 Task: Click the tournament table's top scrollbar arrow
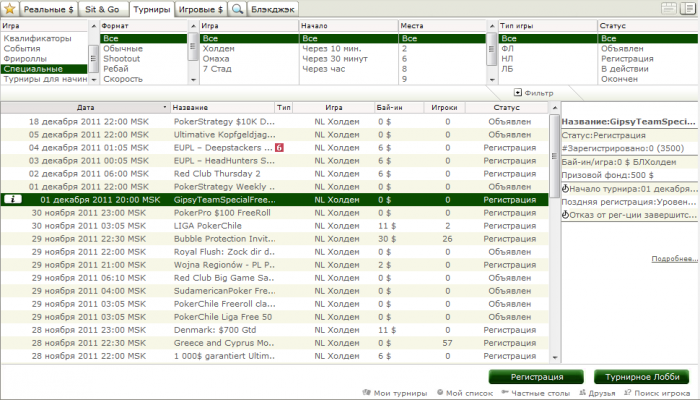point(554,108)
